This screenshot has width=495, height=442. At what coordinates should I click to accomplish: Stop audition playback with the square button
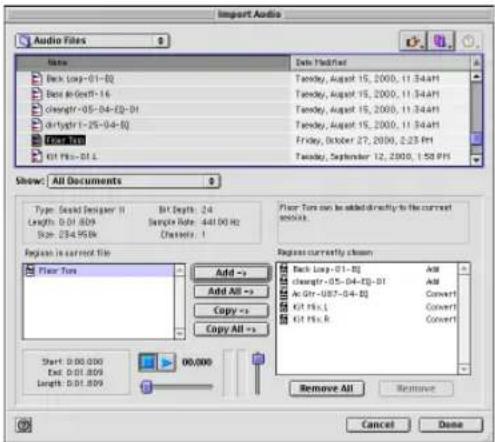148,362
